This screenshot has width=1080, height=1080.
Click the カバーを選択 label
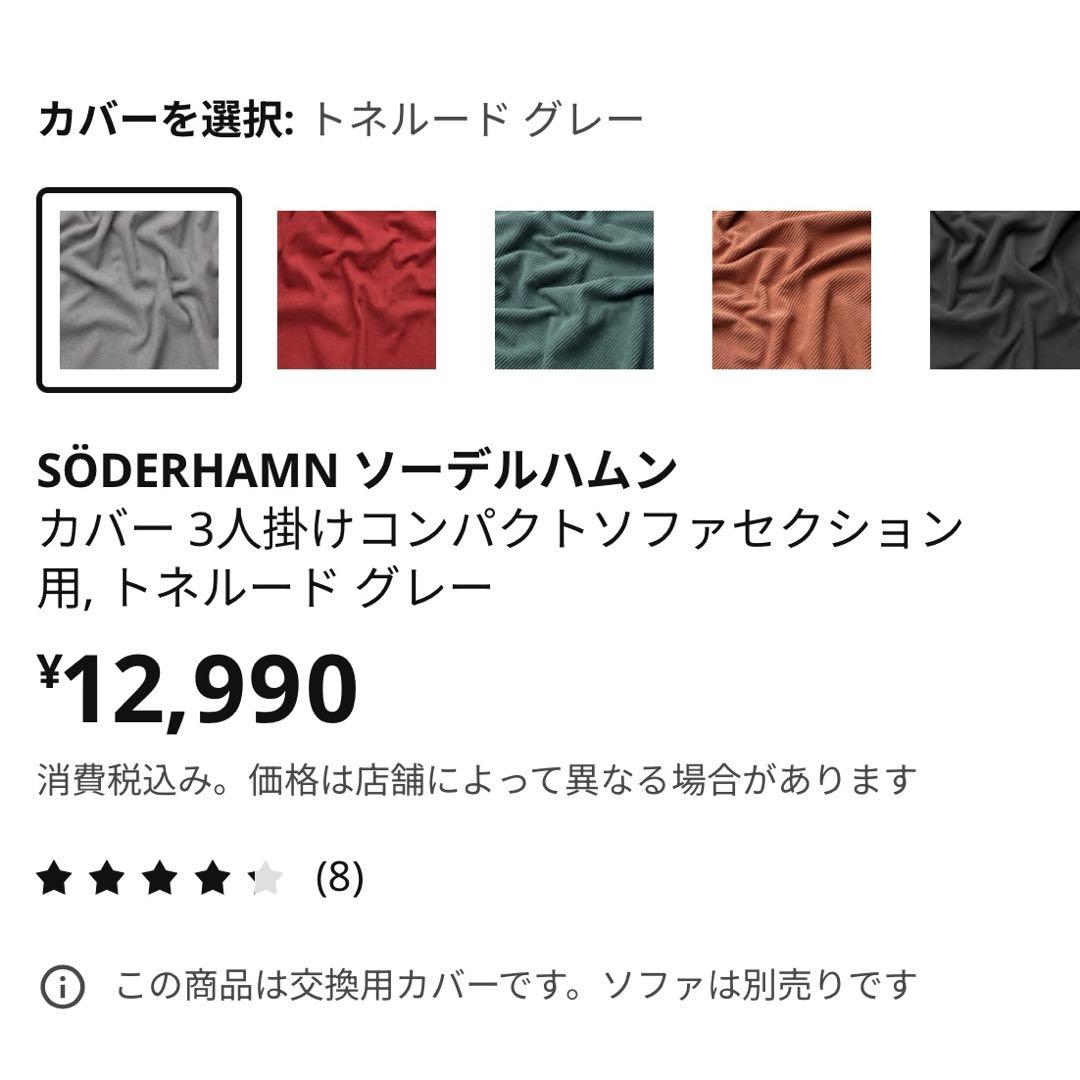[165, 121]
